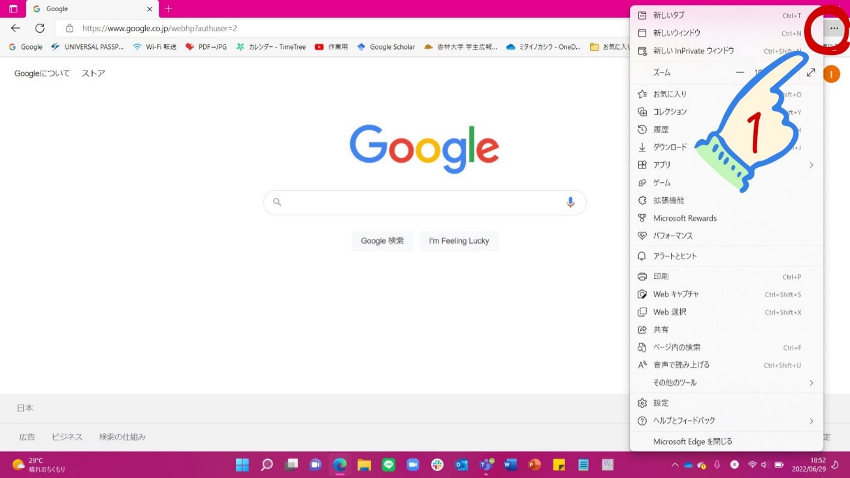Open the taskbar weather widget

pos(39,465)
